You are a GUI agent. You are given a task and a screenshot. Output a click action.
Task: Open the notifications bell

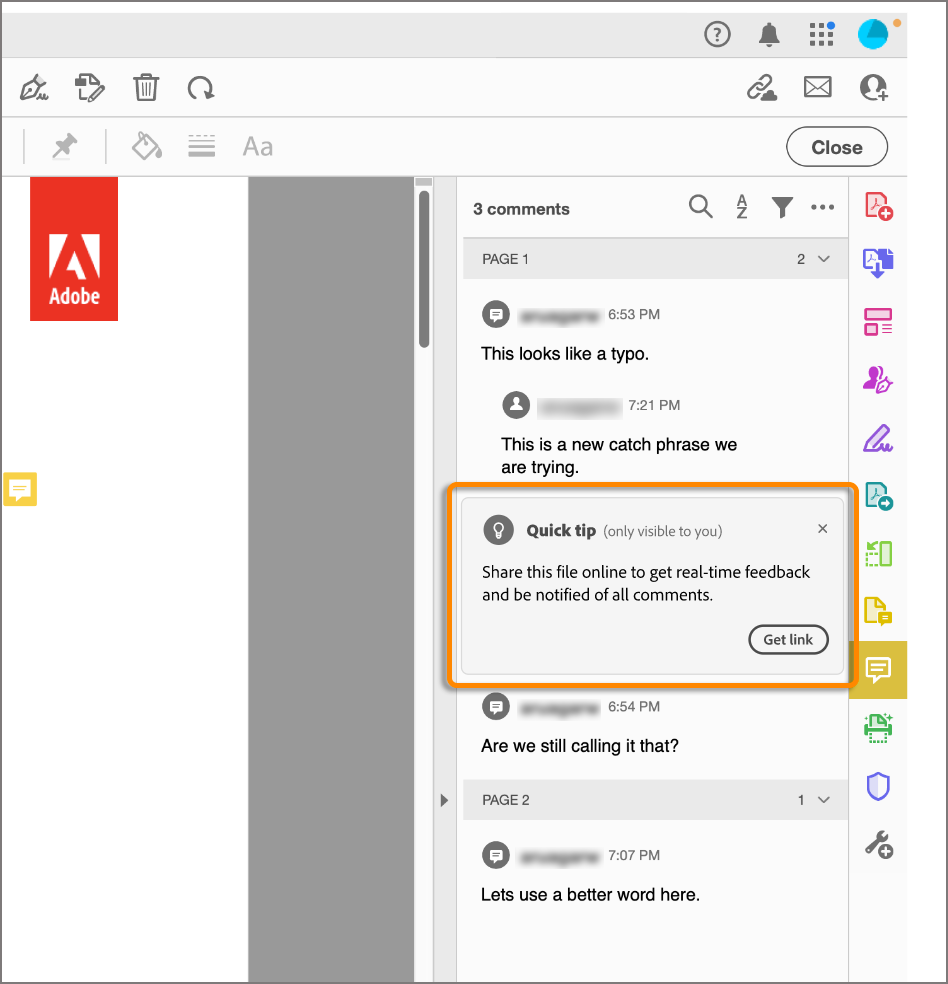pos(769,34)
